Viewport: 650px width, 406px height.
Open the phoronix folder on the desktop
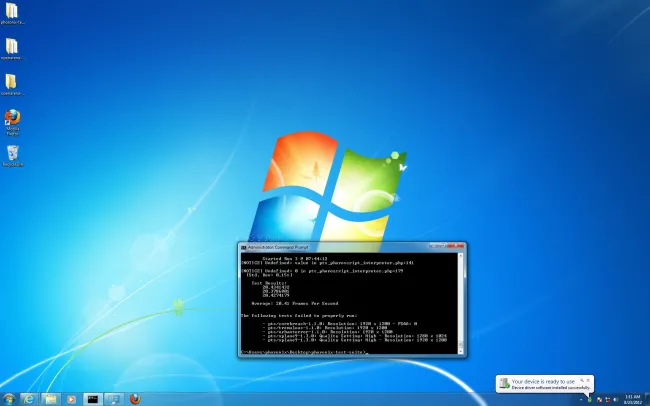click(12, 13)
